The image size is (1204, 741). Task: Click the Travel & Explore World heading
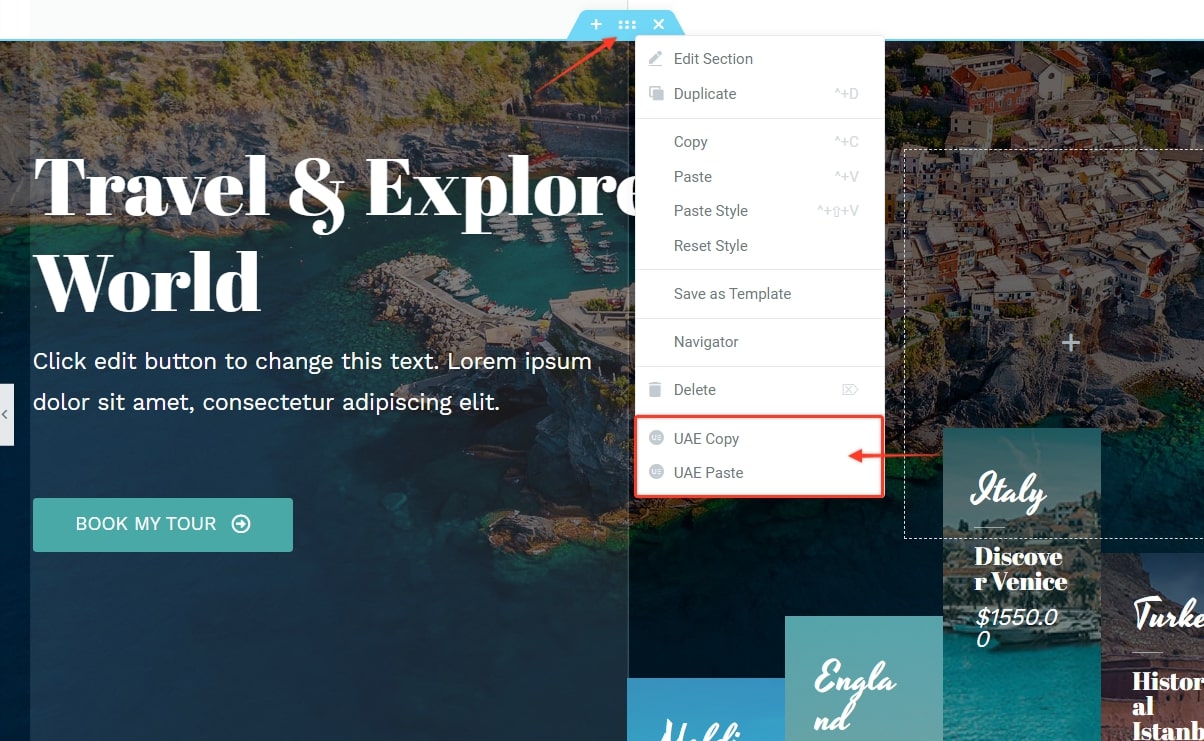click(x=335, y=235)
